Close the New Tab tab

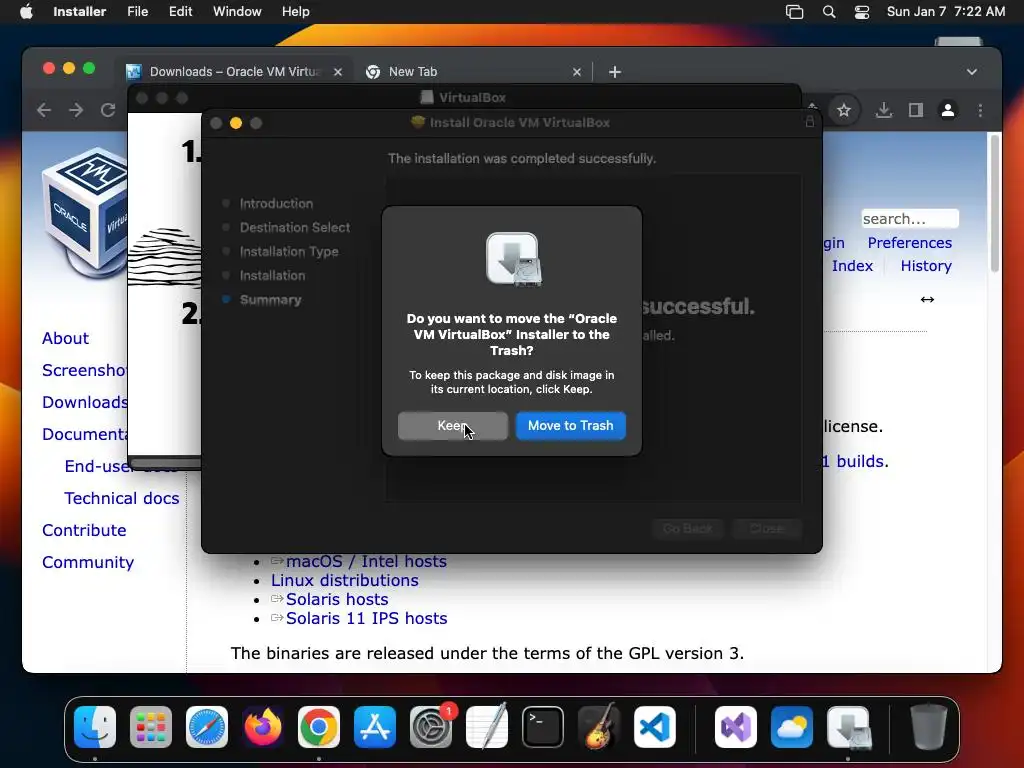(577, 72)
